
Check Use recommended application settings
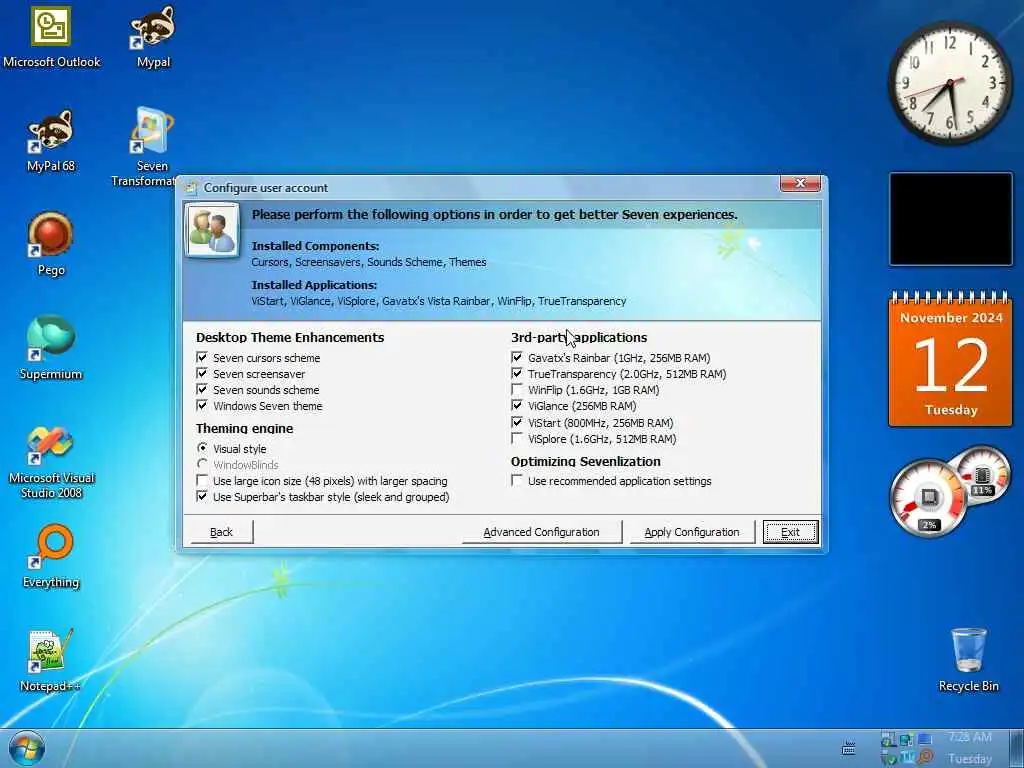517,481
